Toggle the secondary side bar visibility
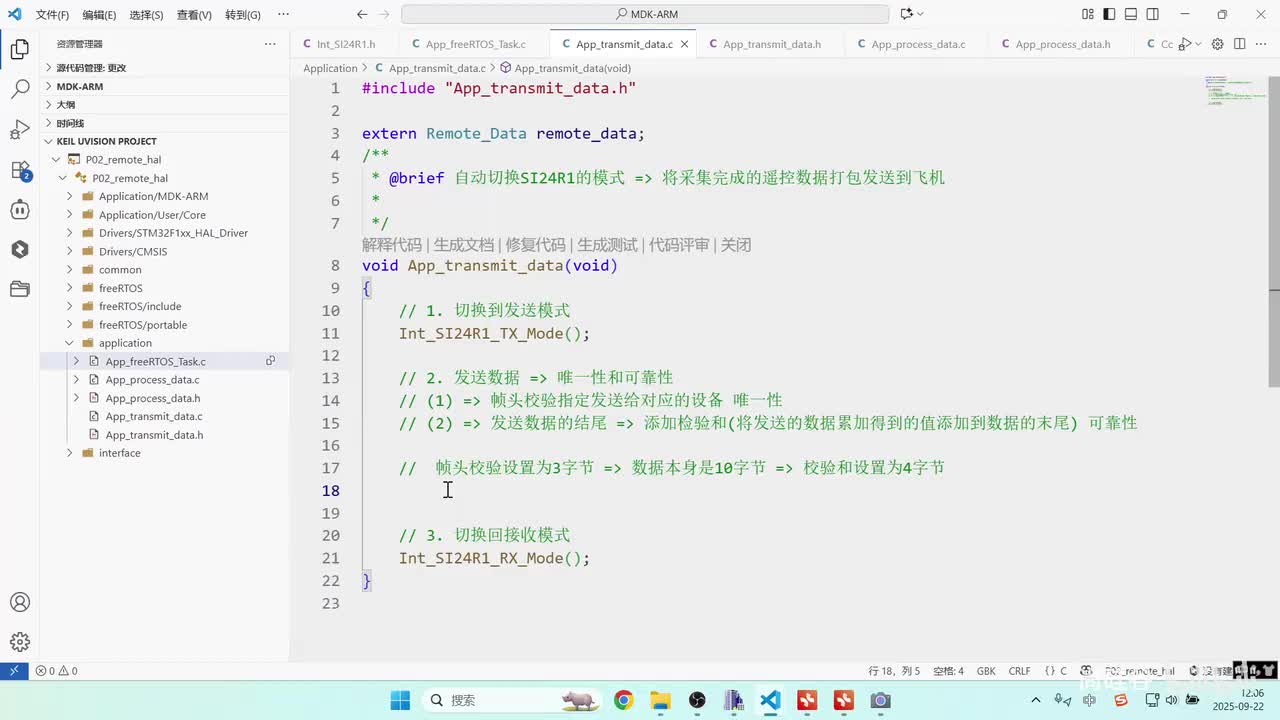Screen dimensions: 1280x720 pyautogui.click(x=1153, y=14)
